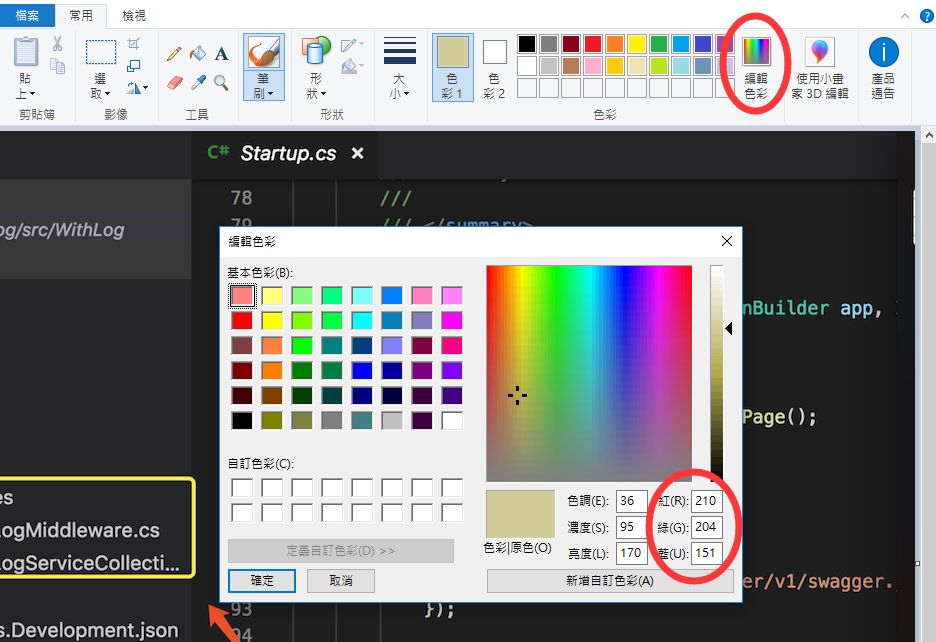Select black basic color swatch
Viewport: 936px width, 642px height.
tap(242, 420)
